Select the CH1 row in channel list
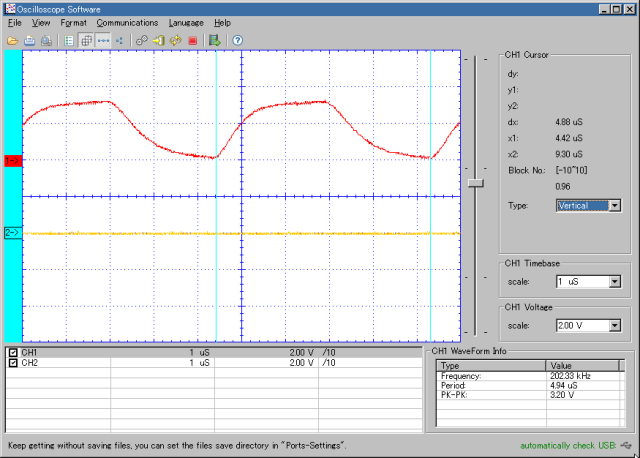Screen dimensions: 640x458 (214, 352)
